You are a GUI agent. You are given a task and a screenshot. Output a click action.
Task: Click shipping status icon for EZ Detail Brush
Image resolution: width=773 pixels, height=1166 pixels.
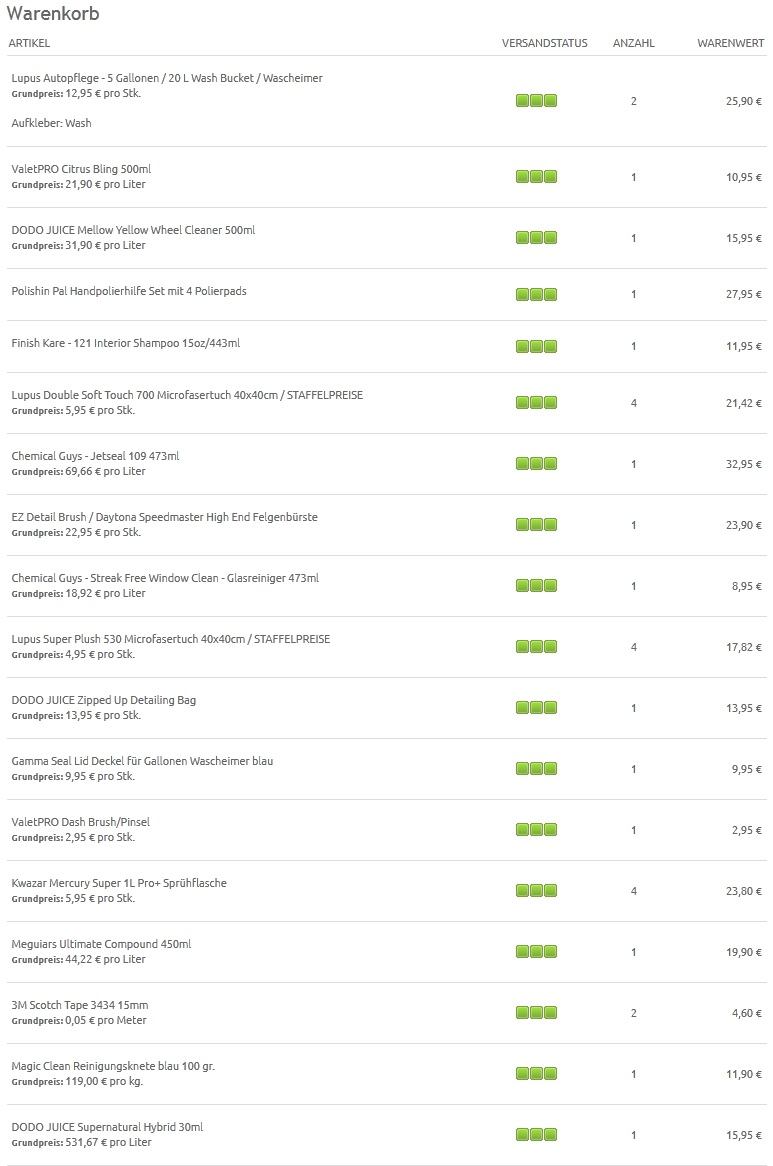point(536,524)
